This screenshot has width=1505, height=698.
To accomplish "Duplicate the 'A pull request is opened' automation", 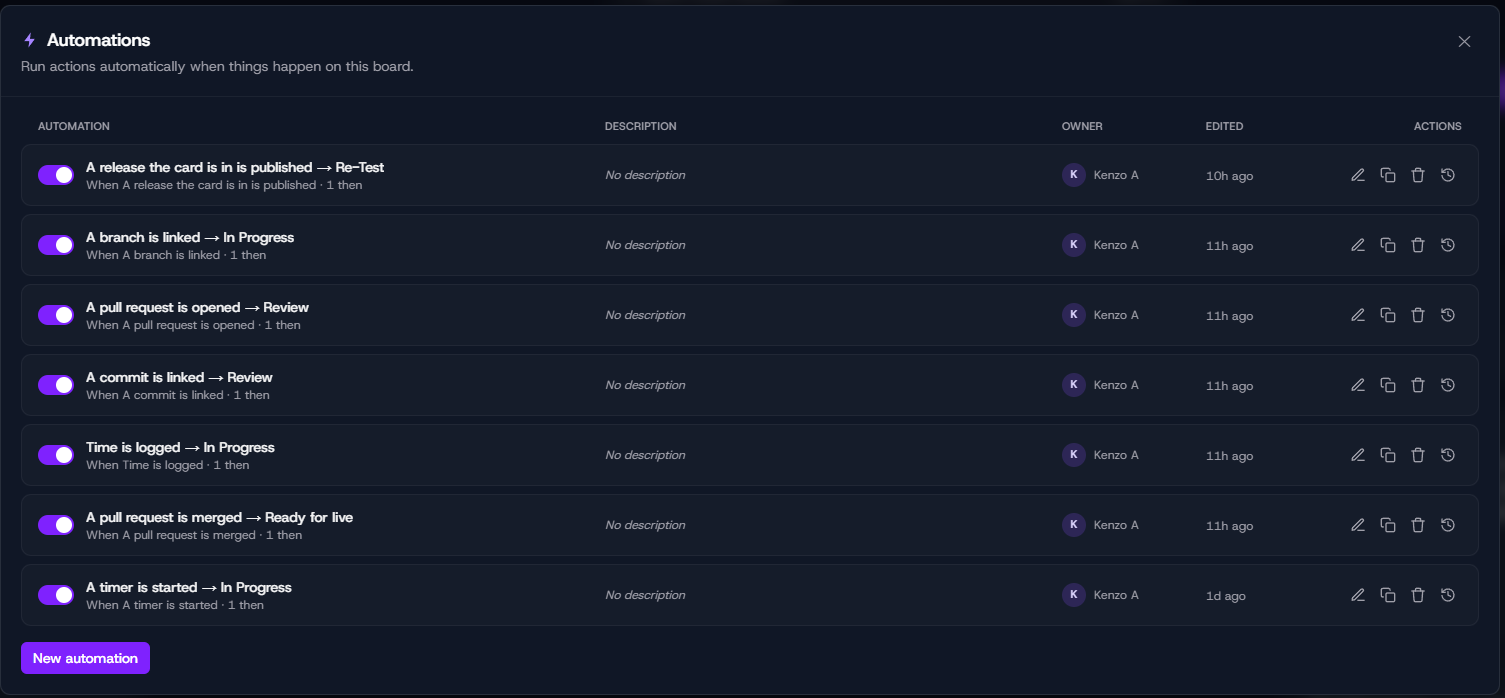I will 1388,315.
